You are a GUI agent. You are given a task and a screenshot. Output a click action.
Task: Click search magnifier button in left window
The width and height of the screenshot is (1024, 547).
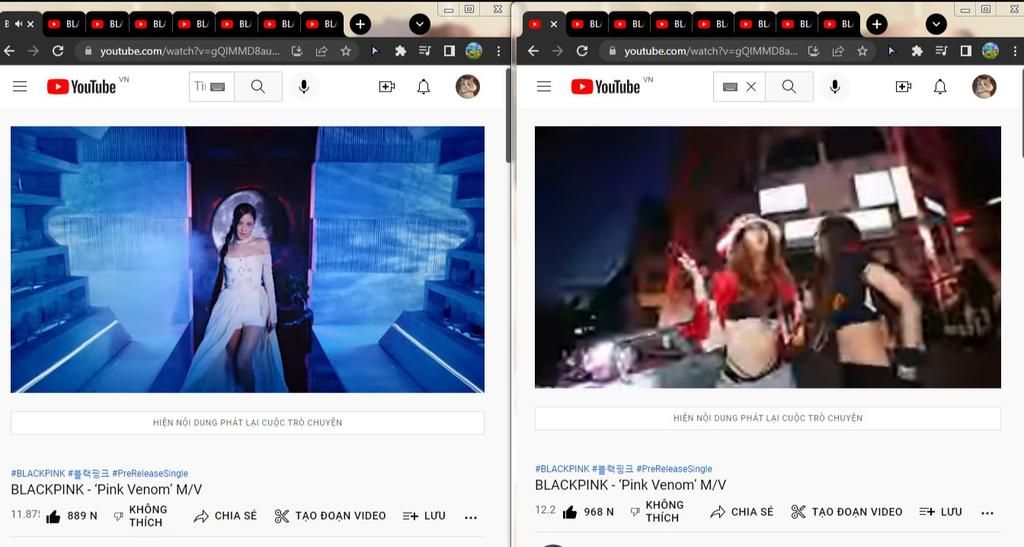pyautogui.click(x=258, y=86)
